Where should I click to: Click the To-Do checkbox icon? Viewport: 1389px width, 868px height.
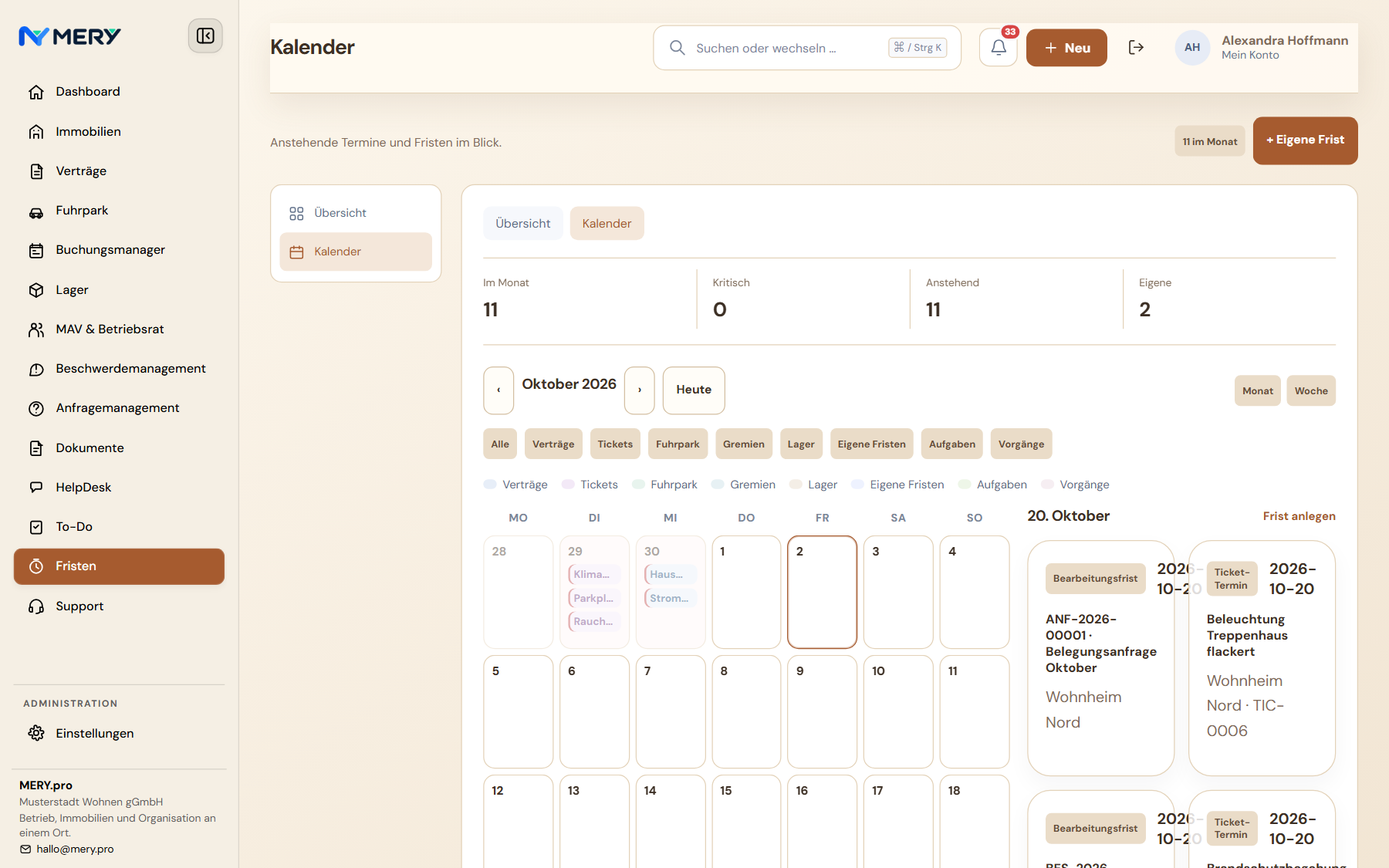(36, 527)
